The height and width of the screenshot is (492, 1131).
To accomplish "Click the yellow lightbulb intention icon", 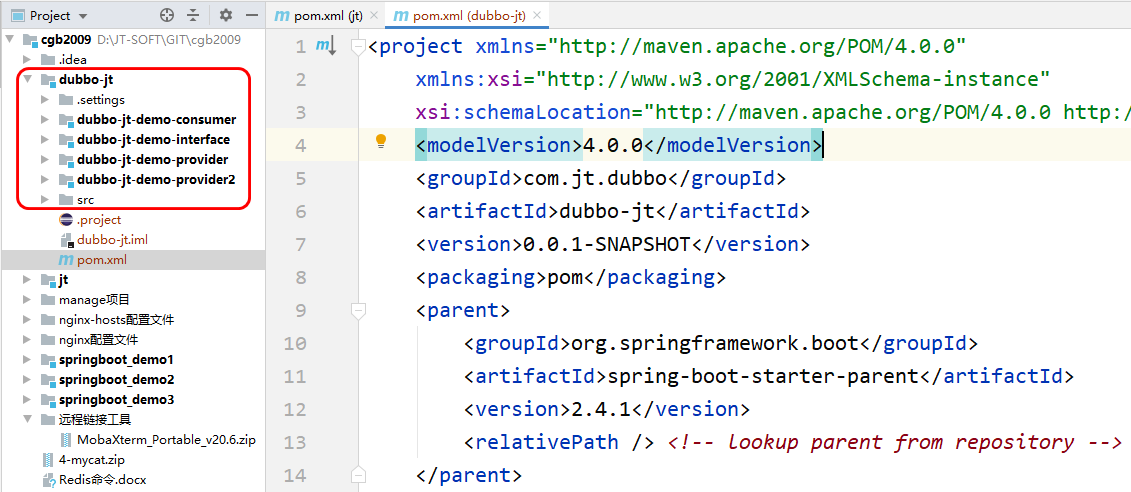I will point(382,141).
